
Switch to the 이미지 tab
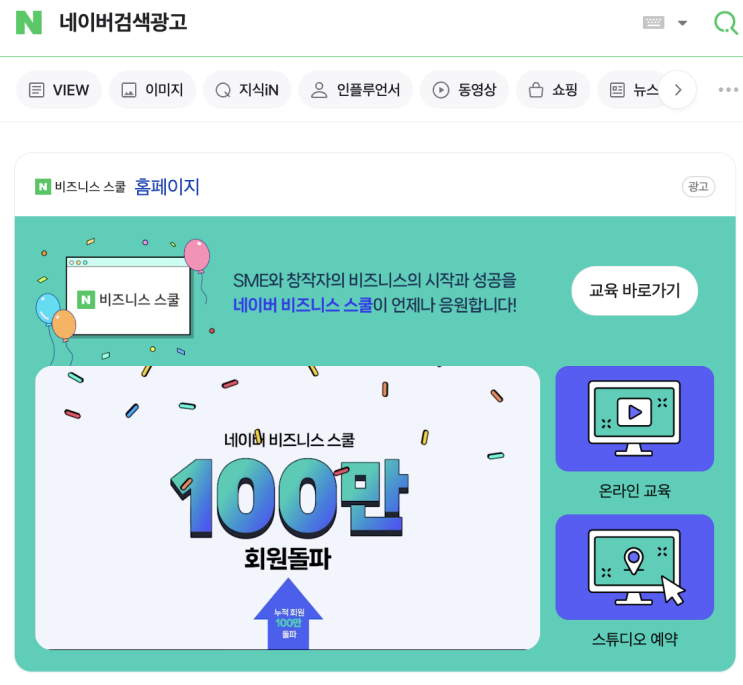152,90
